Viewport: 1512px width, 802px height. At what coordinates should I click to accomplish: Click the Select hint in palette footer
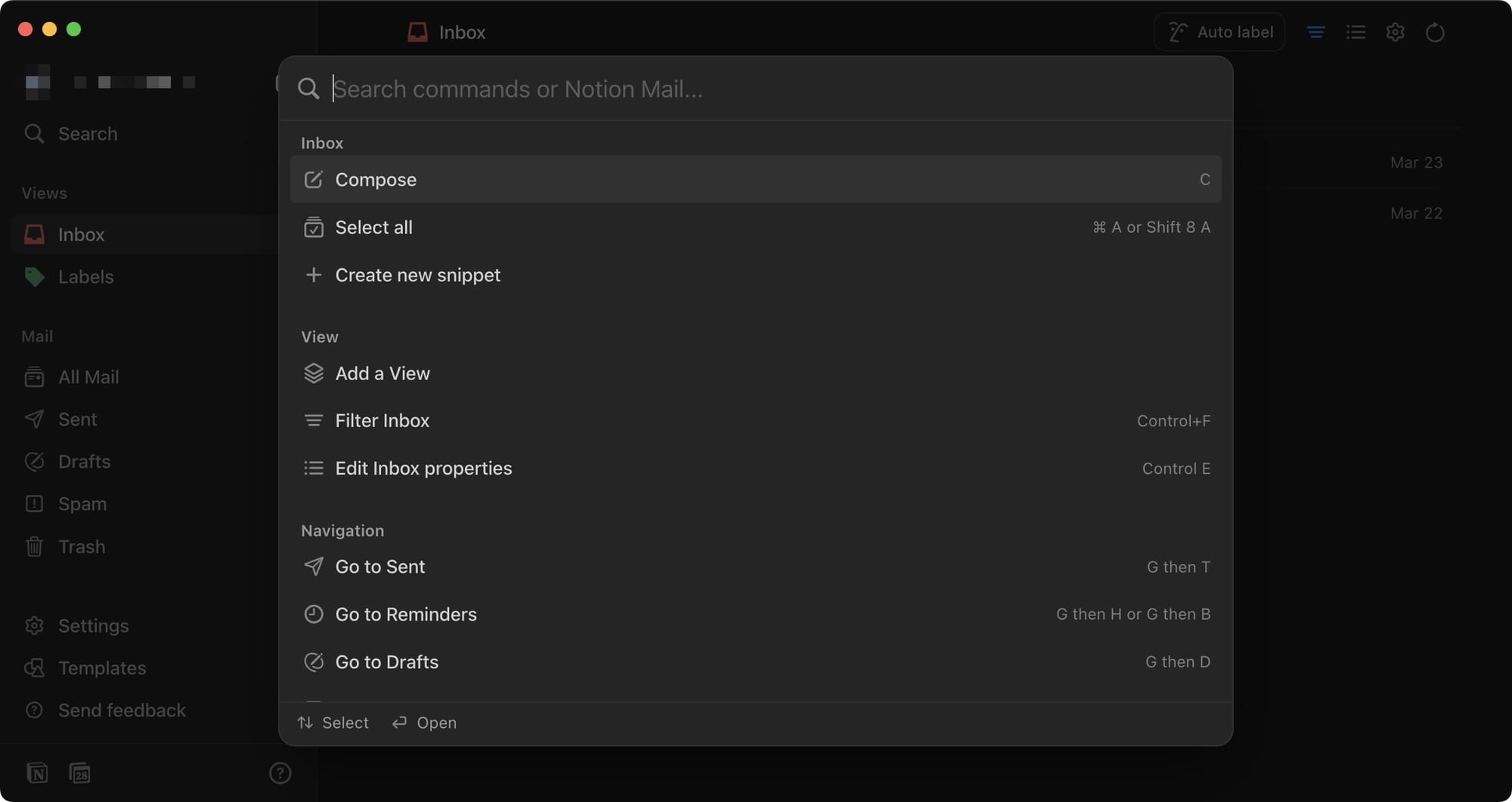tap(333, 723)
